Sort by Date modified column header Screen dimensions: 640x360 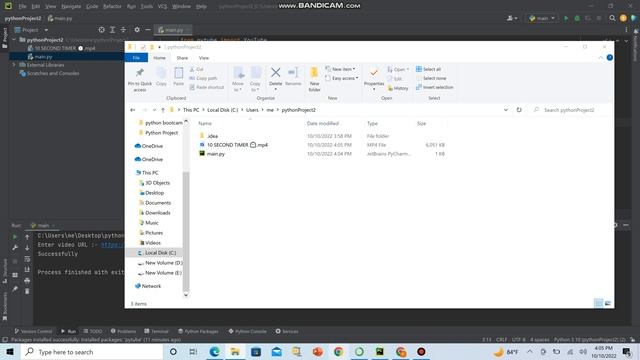pos(322,123)
